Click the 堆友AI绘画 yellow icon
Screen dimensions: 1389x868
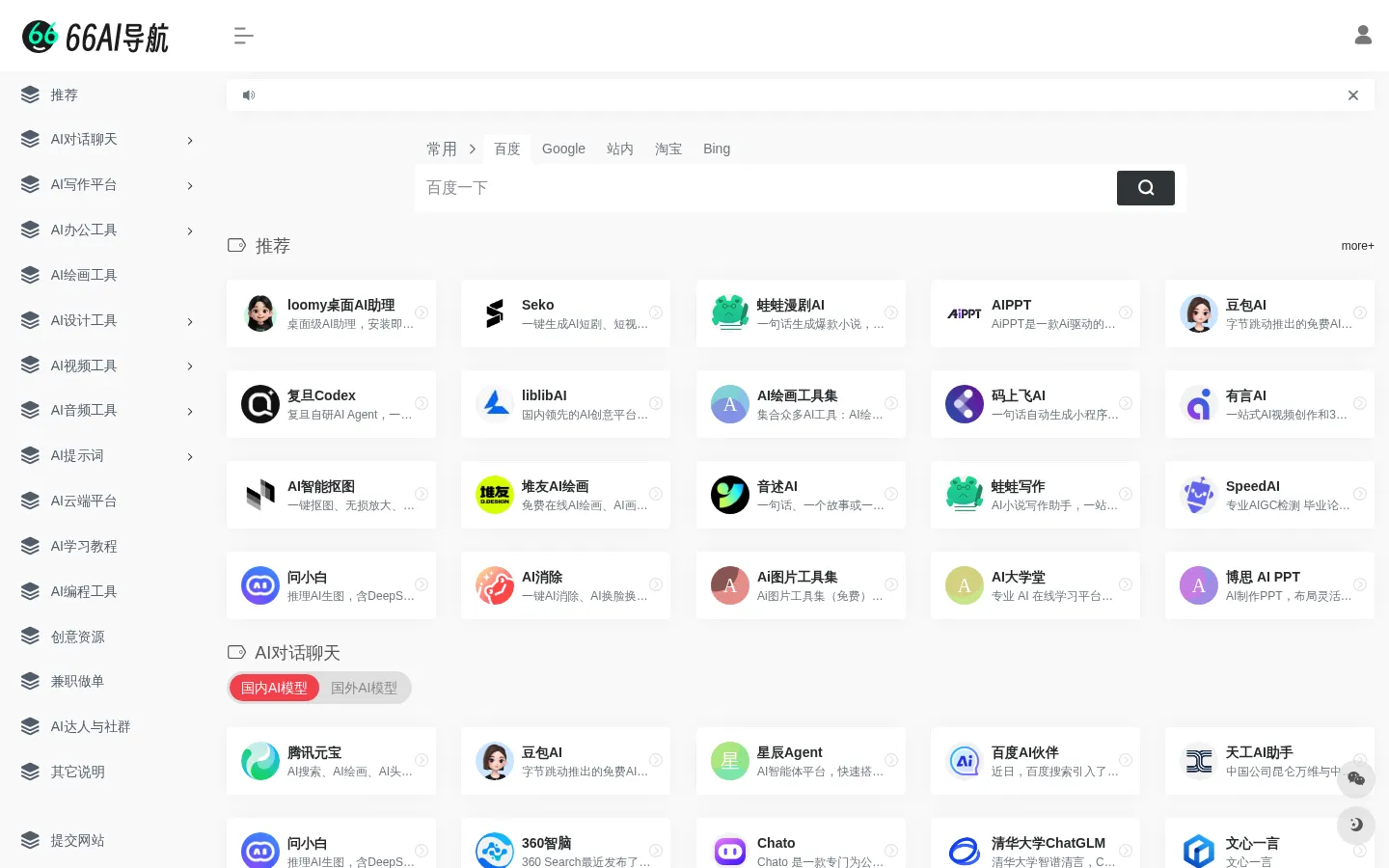pyautogui.click(x=495, y=495)
